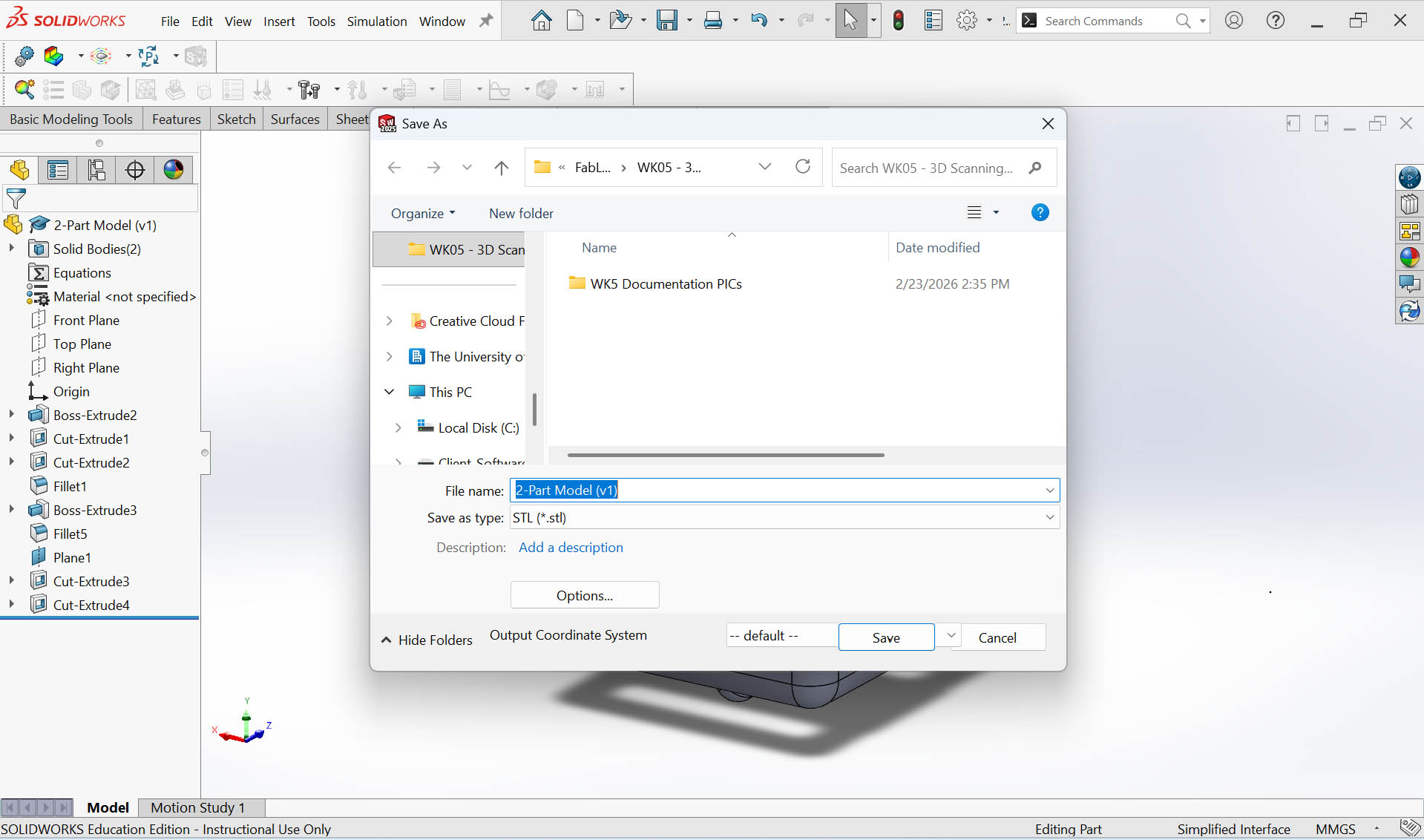Expand the Boss-Extrude2 feature

point(11,415)
